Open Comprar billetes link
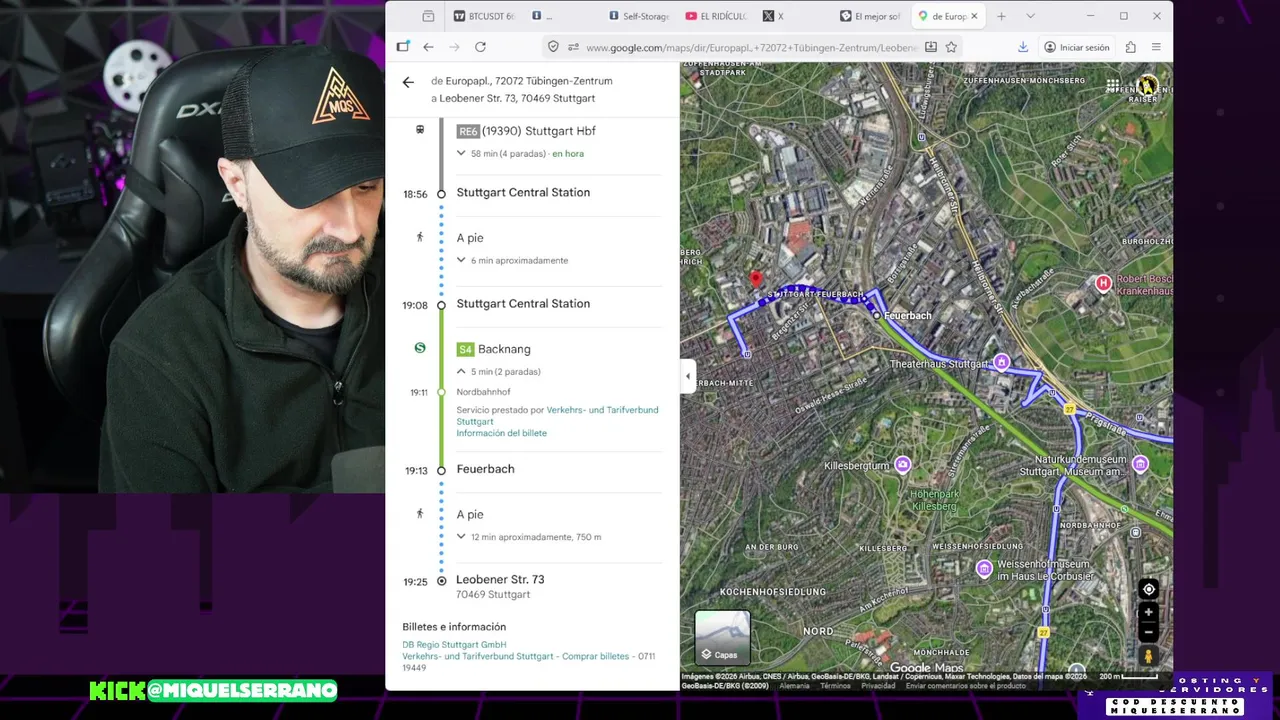 pos(595,656)
